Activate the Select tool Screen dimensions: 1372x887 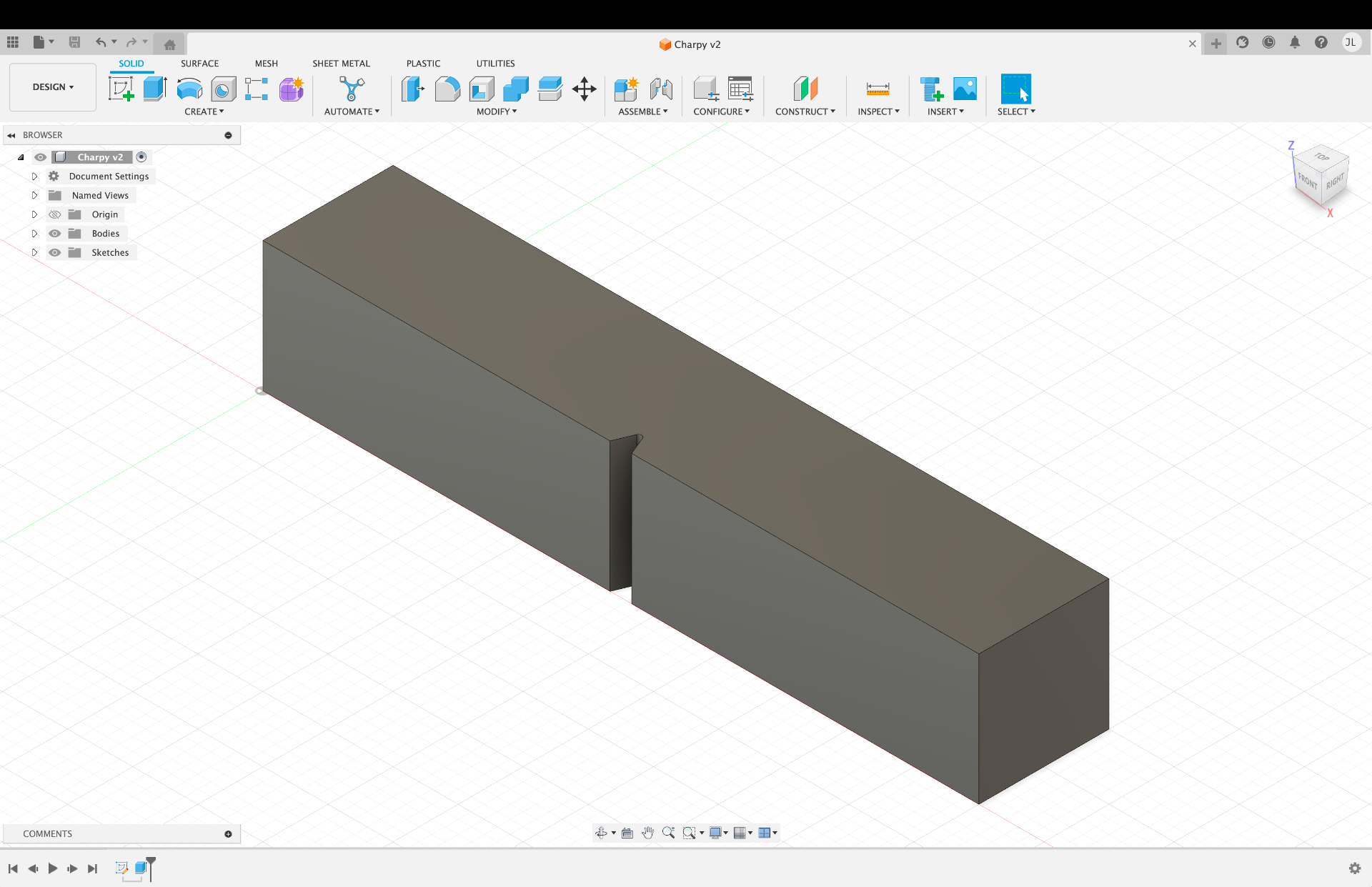tap(1016, 89)
